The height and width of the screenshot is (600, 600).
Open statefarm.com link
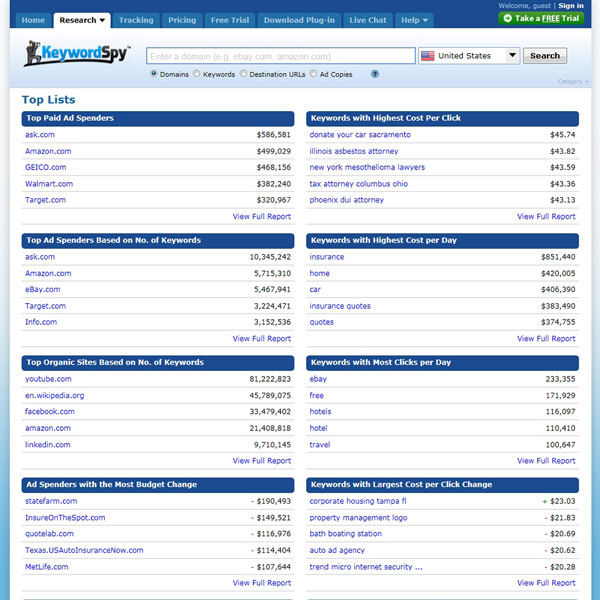pyautogui.click(x=51, y=501)
